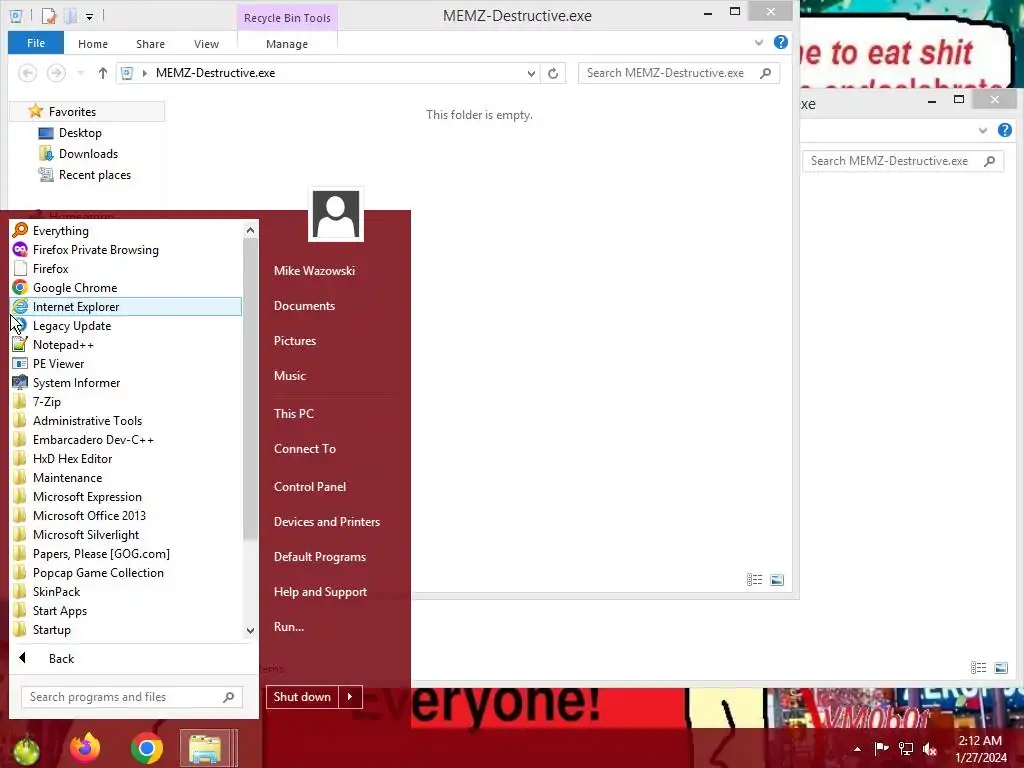Switch to the Share ribbon tab
Image resolution: width=1024 pixels, height=768 pixels.
150,44
